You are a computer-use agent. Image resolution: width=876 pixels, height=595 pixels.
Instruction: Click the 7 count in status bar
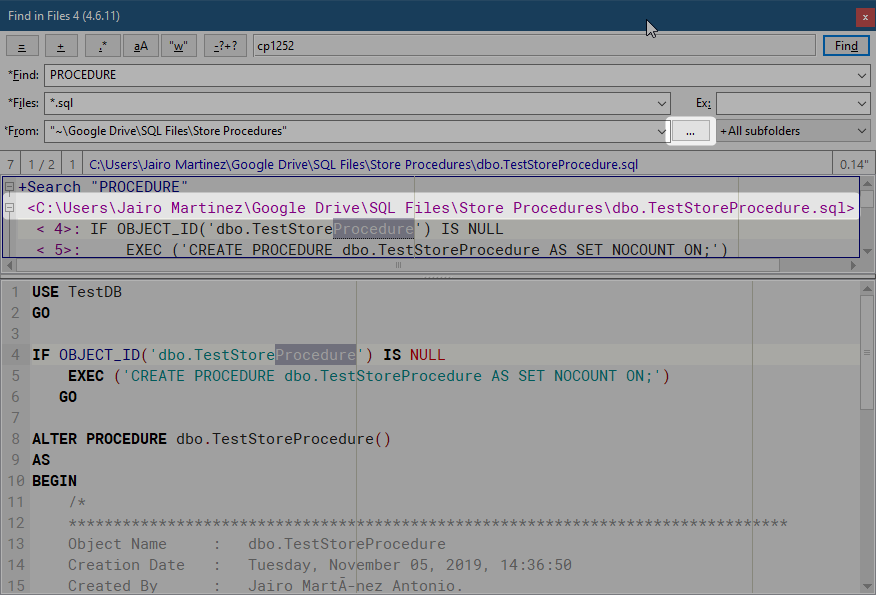(x=10, y=165)
